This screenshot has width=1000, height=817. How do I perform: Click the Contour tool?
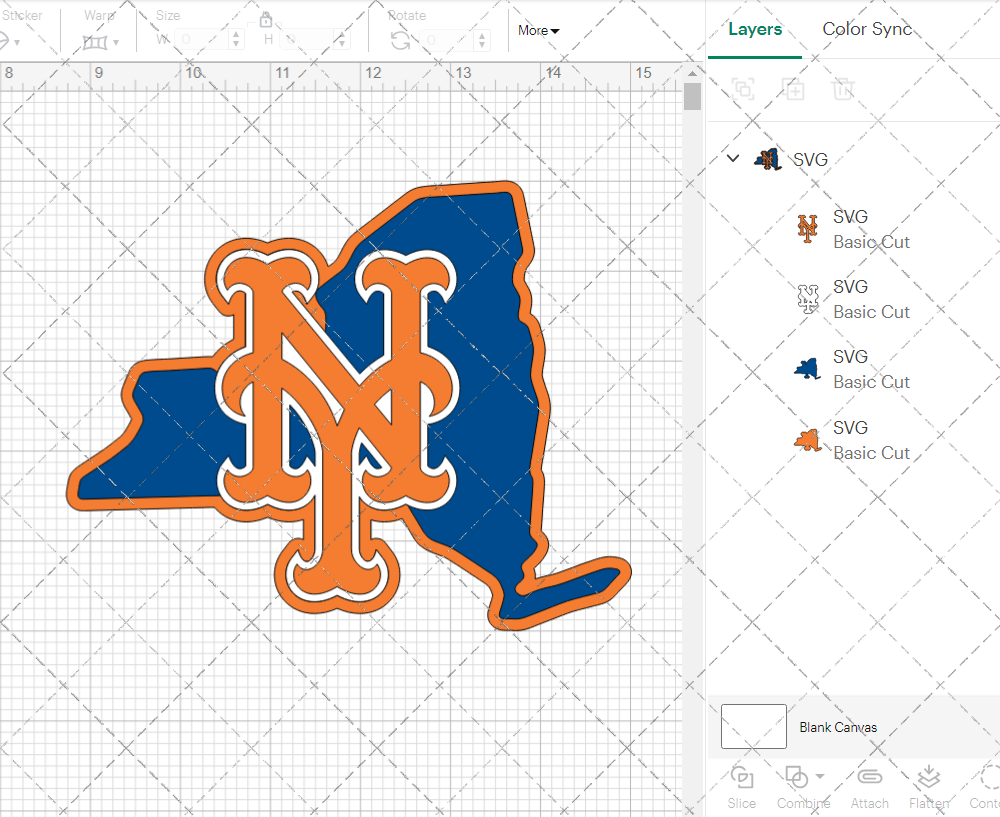986,787
